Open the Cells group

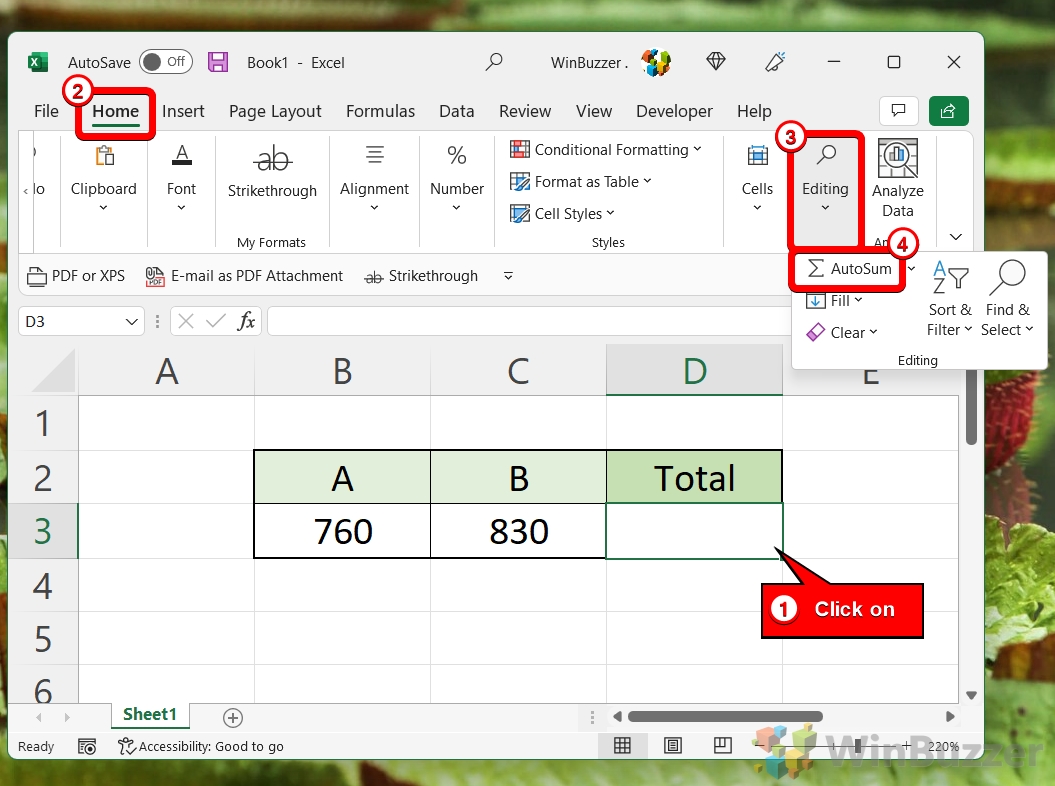pyautogui.click(x=757, y=178)
